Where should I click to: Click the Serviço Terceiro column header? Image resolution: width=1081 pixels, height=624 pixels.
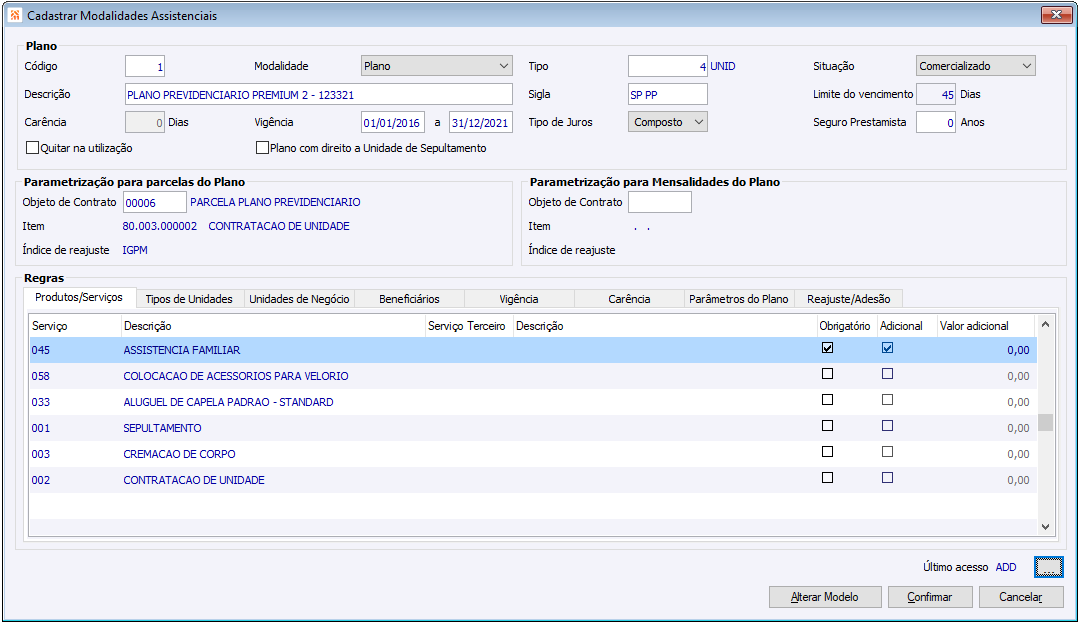(x=467, y=326)
